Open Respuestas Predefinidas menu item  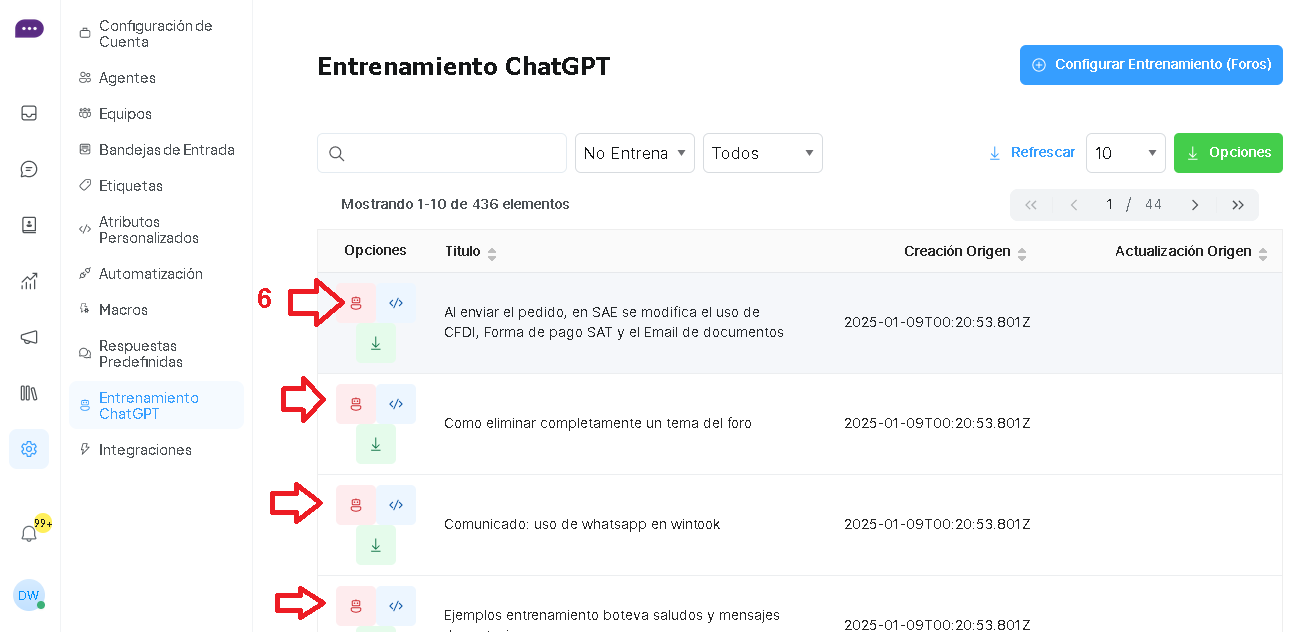[140, 354]
